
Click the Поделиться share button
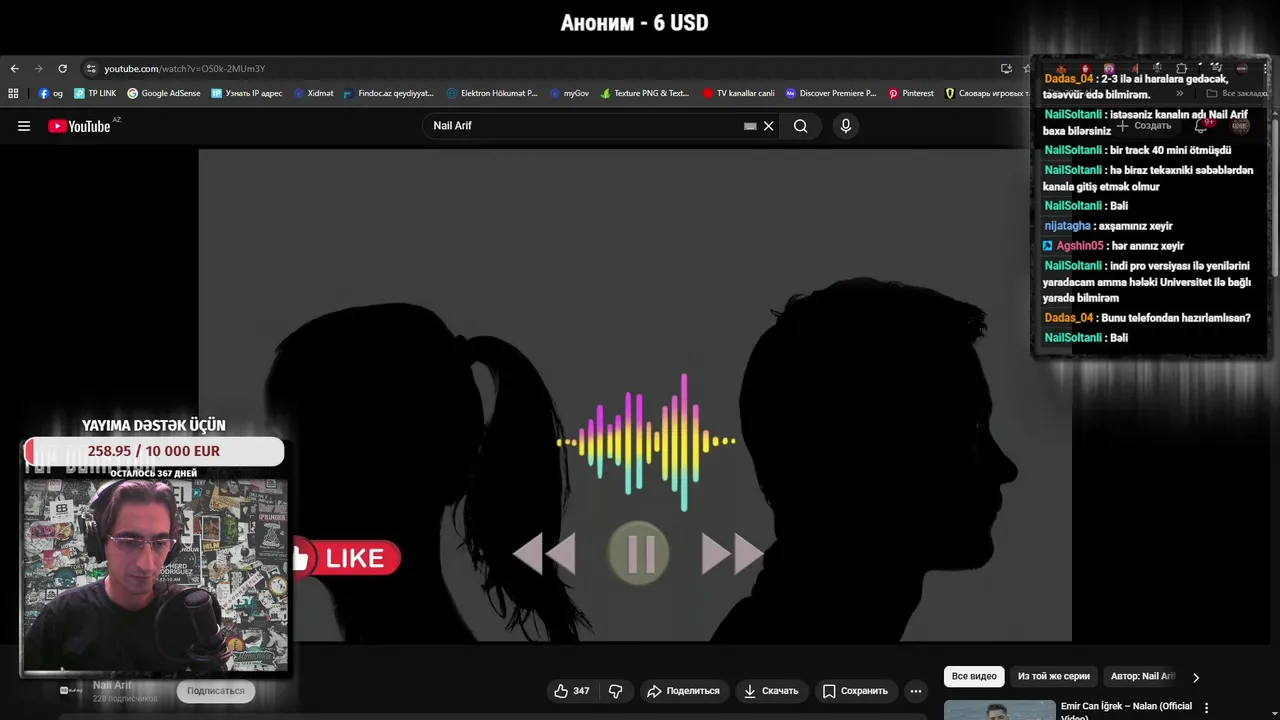point(683,691)
